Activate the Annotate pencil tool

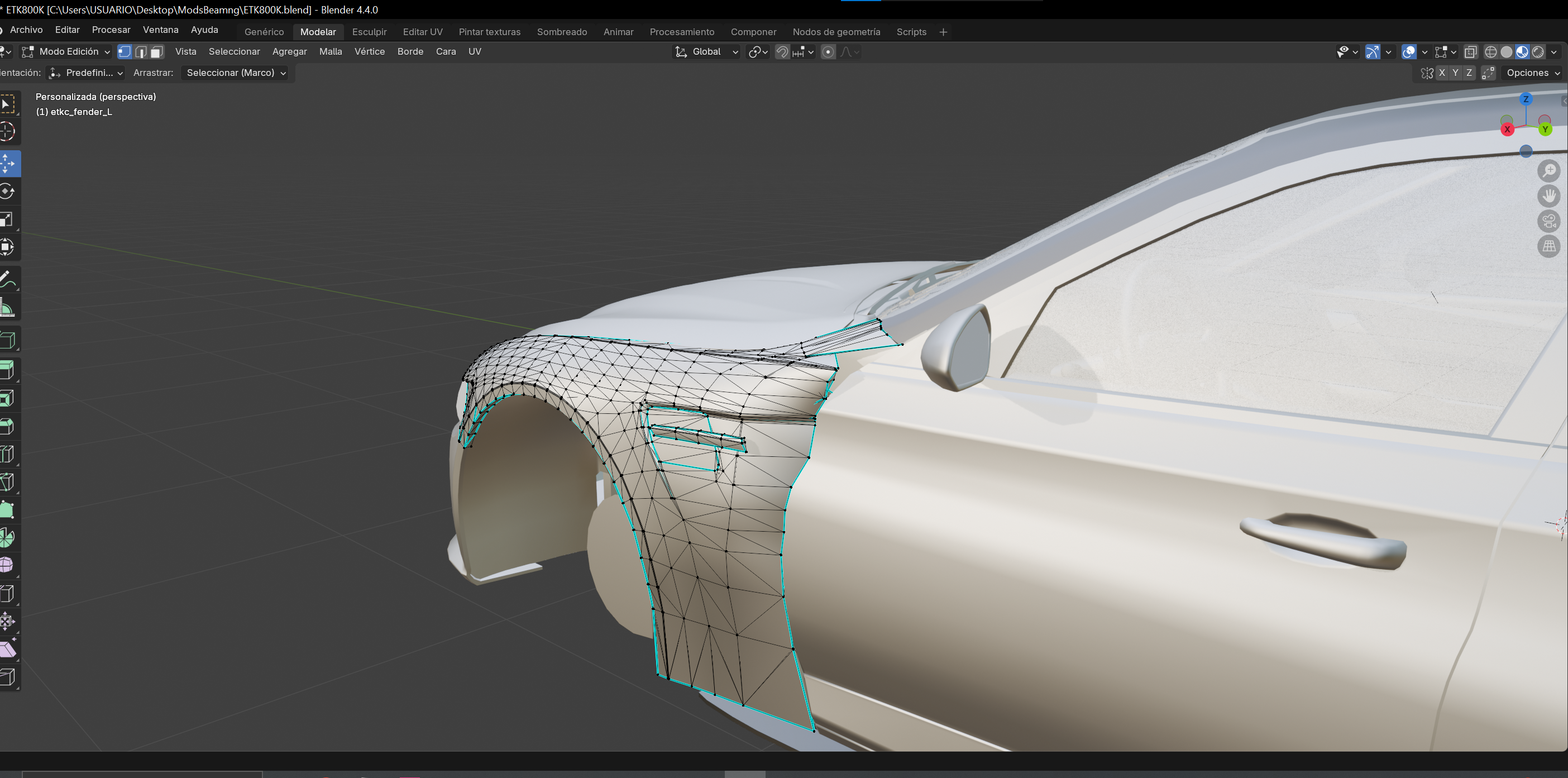click(7, 280)
